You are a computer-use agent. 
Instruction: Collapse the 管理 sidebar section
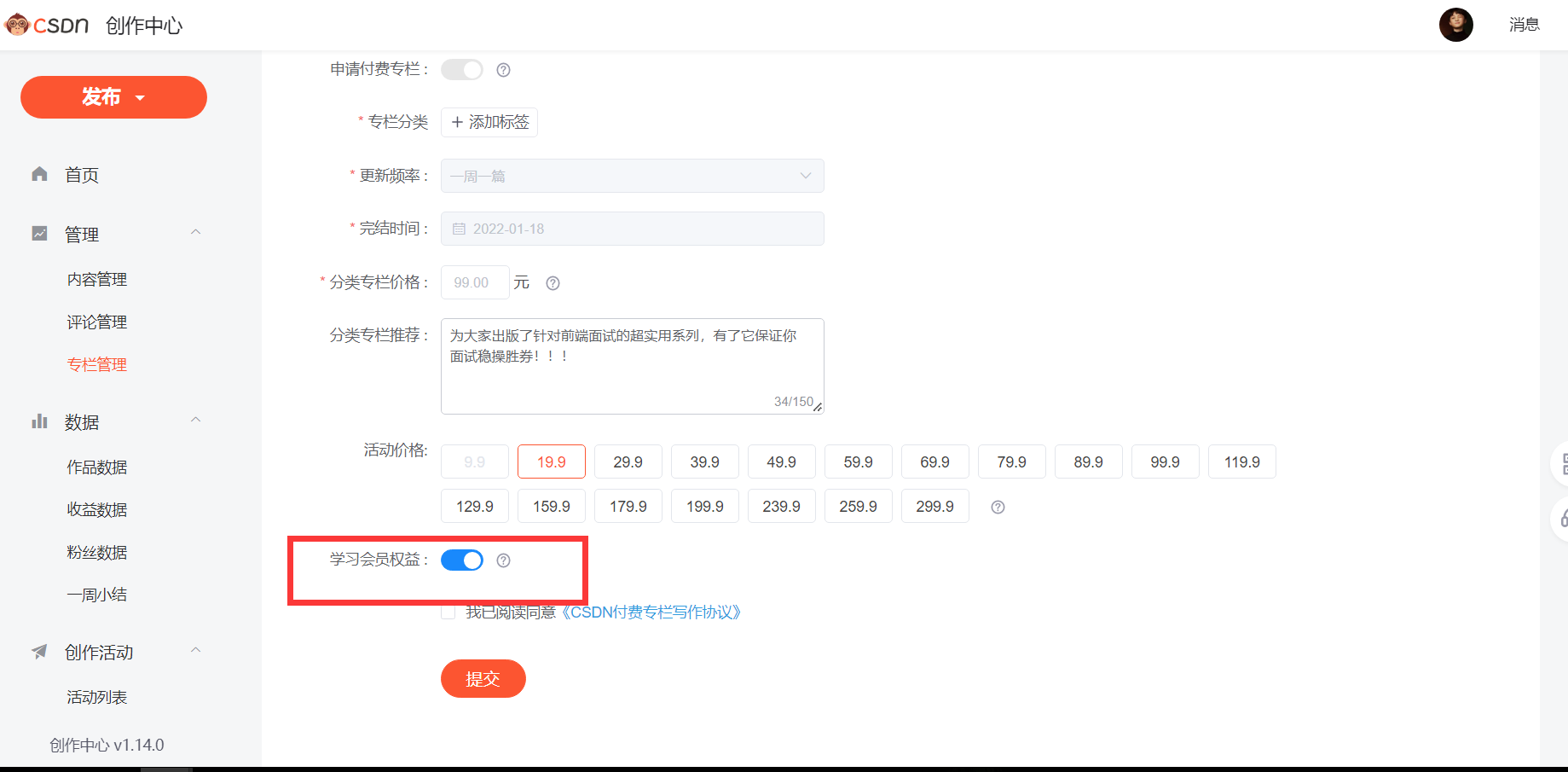195,232
